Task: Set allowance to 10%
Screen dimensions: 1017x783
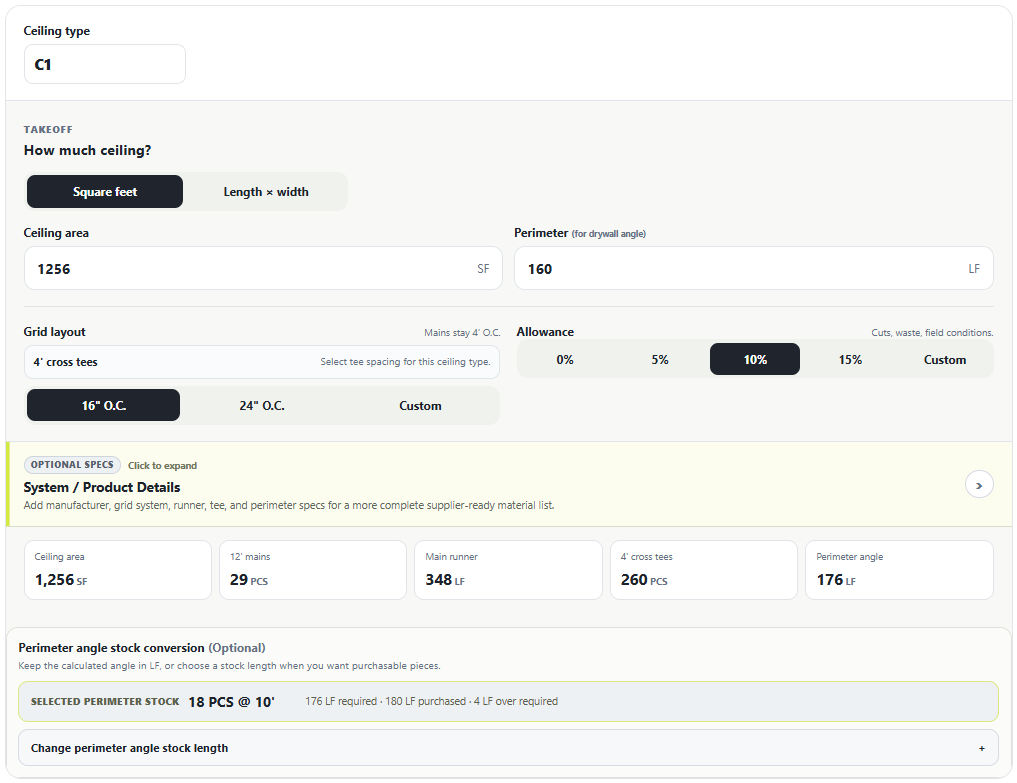Action: 755,359
